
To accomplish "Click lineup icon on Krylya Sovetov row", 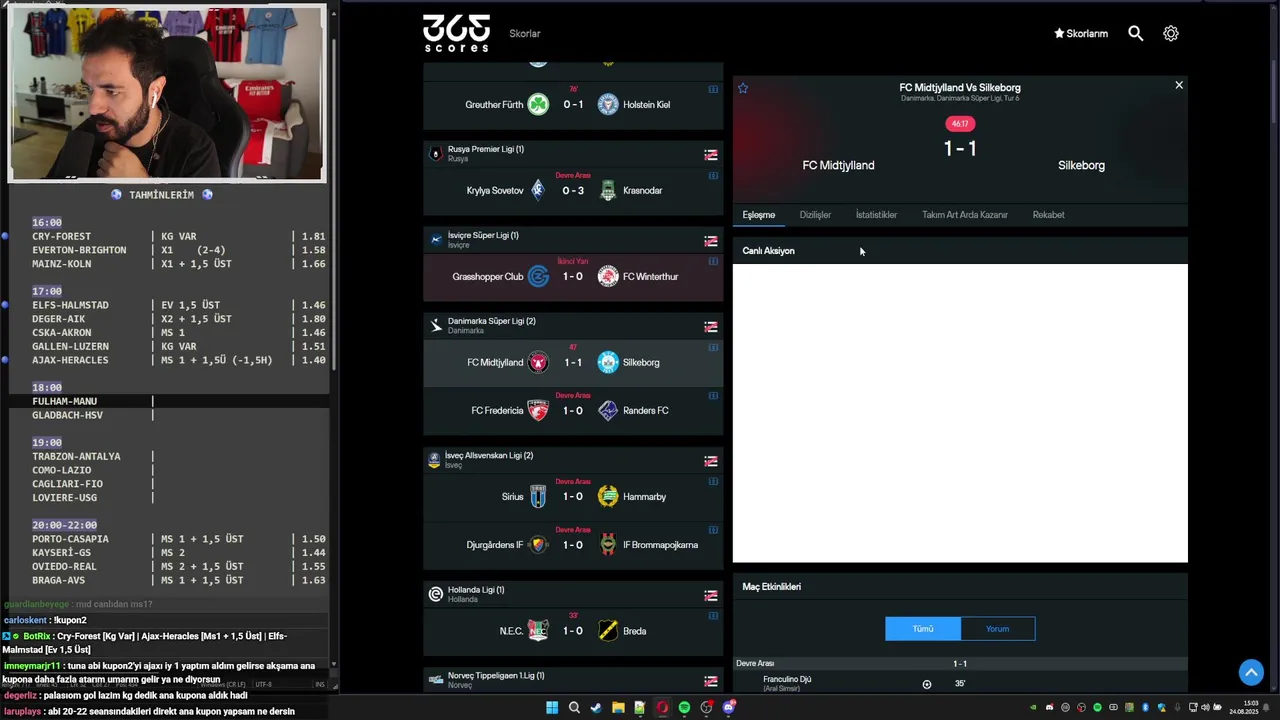I will pyautogui.click(x=713, y=175).
